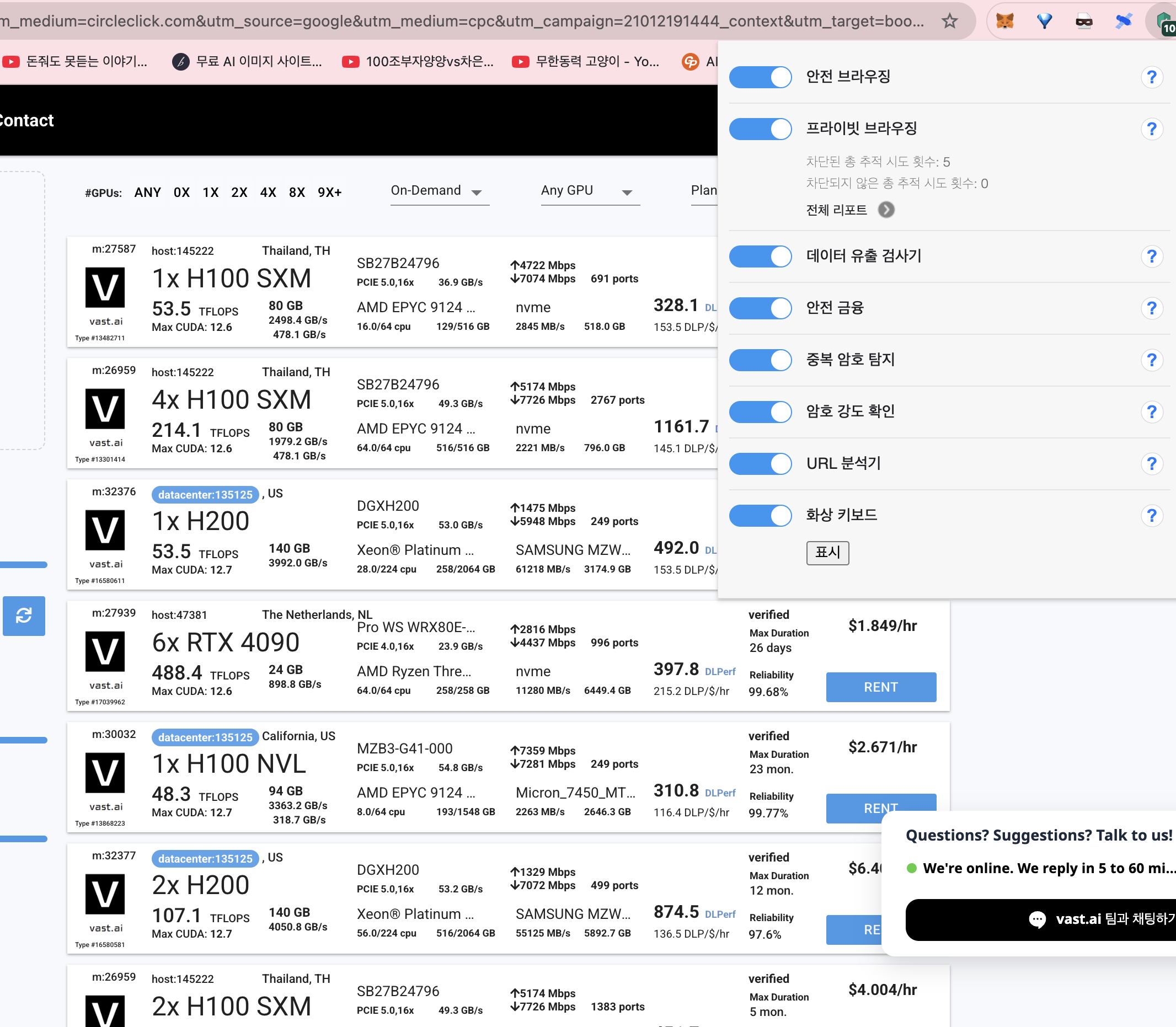Click 전체 리포트 arrow icon

click(x=886, y=210)
